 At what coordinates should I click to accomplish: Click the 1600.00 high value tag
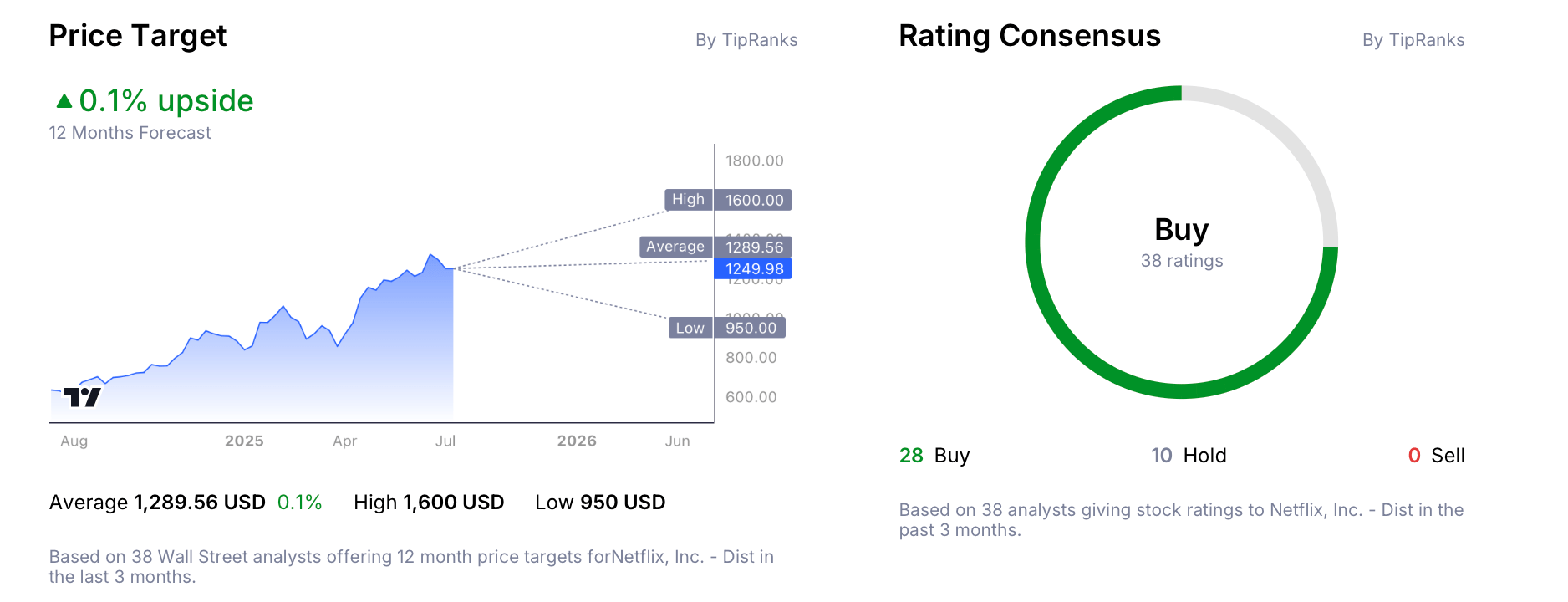[753, 200]
